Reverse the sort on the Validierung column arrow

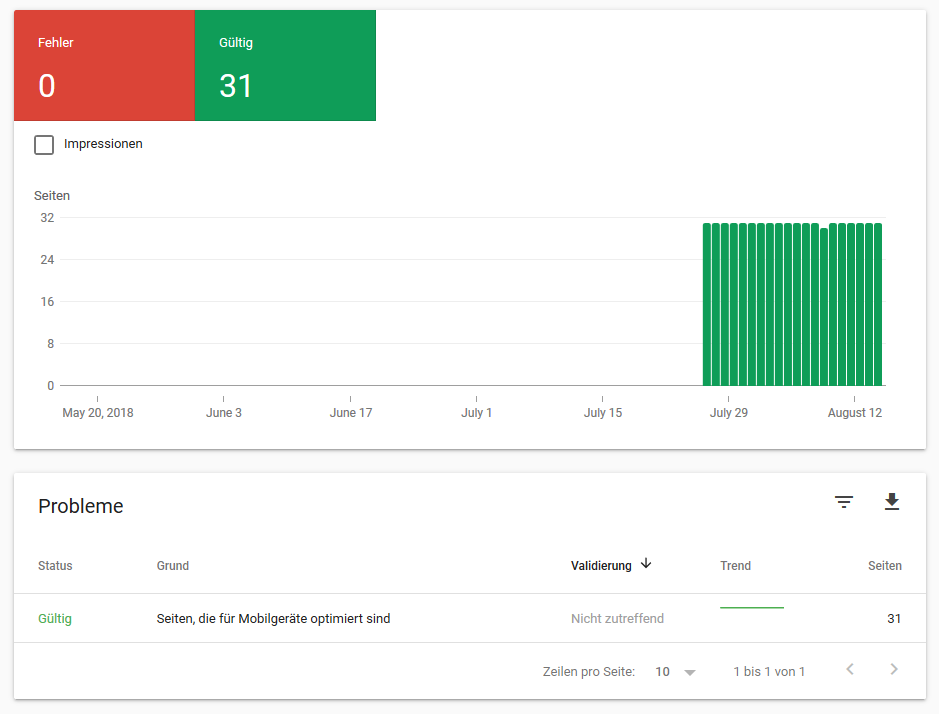coord(645,564)
